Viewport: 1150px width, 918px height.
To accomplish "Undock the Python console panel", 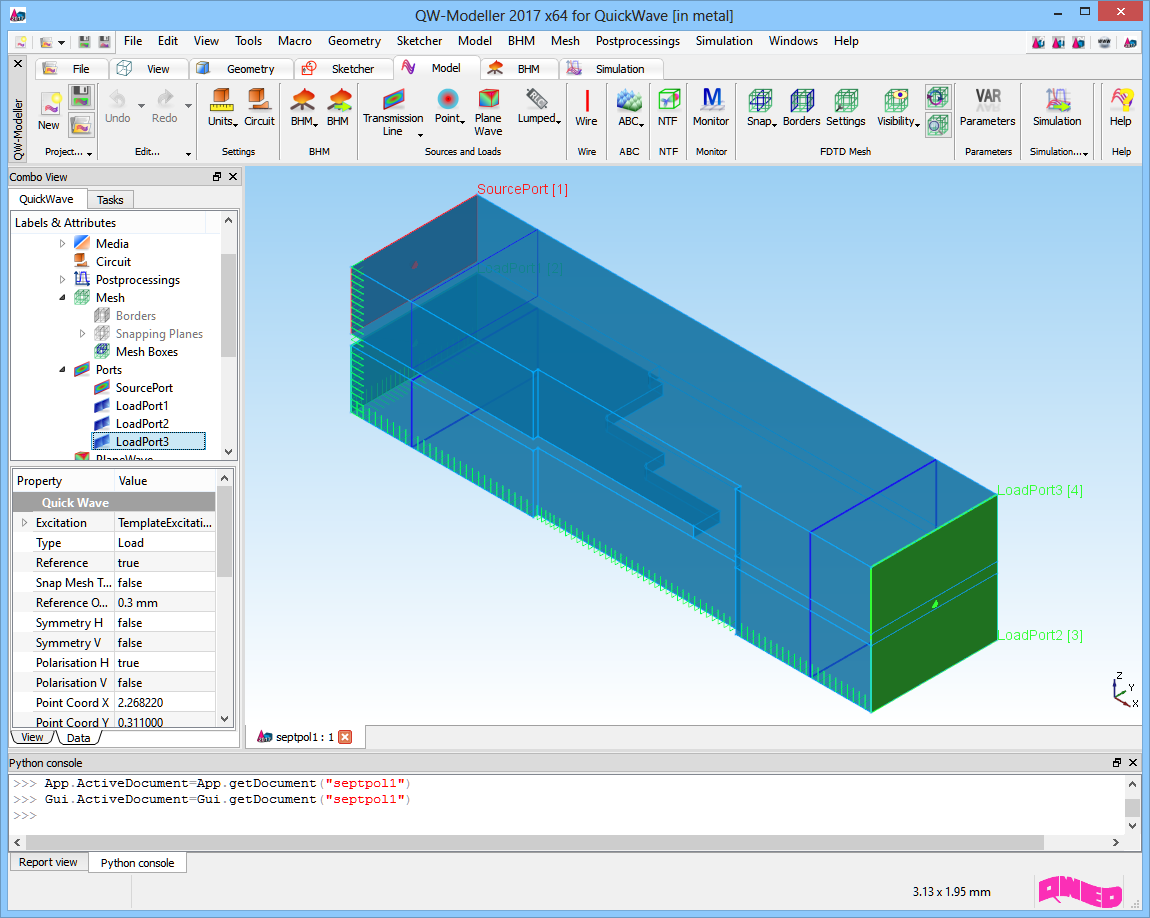I will click(x=1116, y=763).
